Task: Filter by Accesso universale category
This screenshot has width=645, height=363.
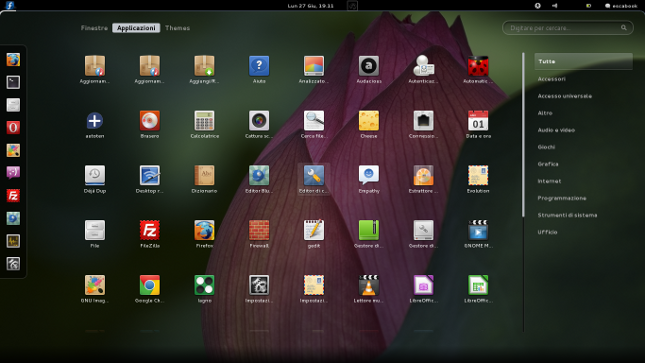Action: click(x=564, y=96)
